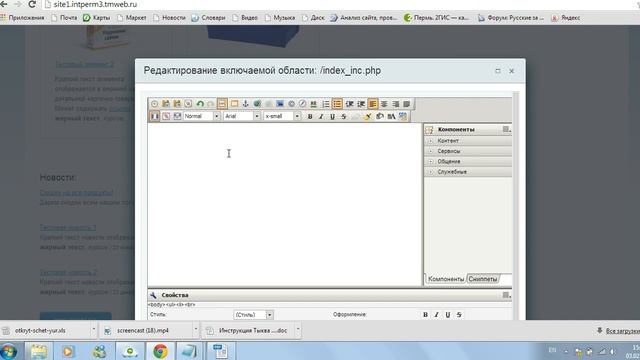Click the compass-shaped icon in editor toolbar
This screenshot has width=640, height=360.
click(302, 104)
